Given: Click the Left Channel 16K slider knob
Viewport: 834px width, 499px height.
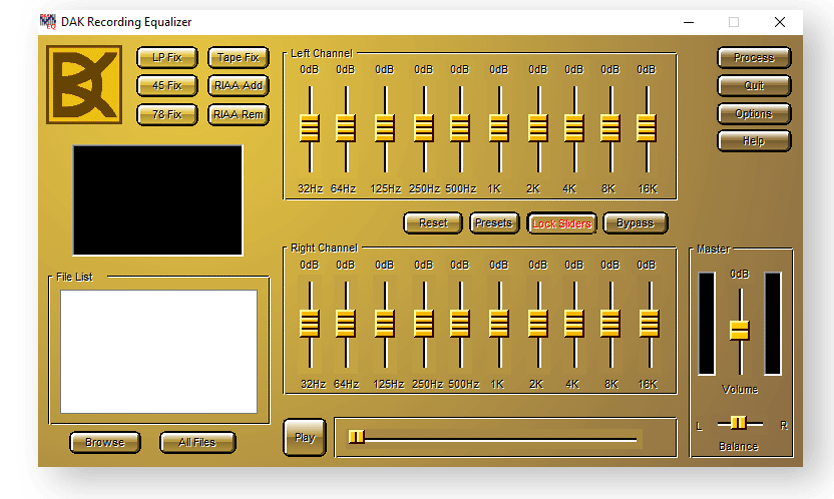Looking at the screenshot, I should (646, 128).
